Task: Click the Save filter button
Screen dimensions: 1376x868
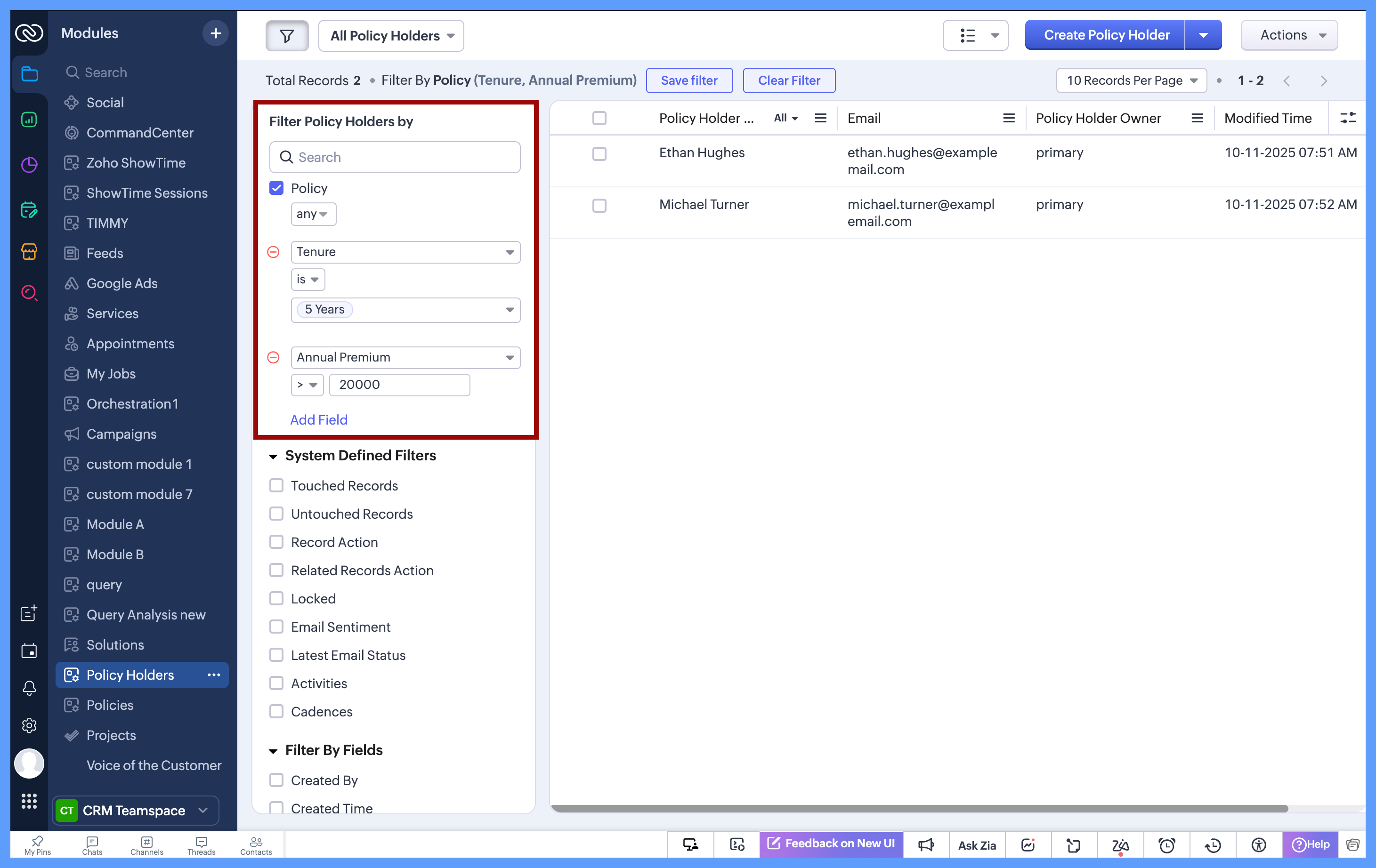Action: [x=688, y=80]
